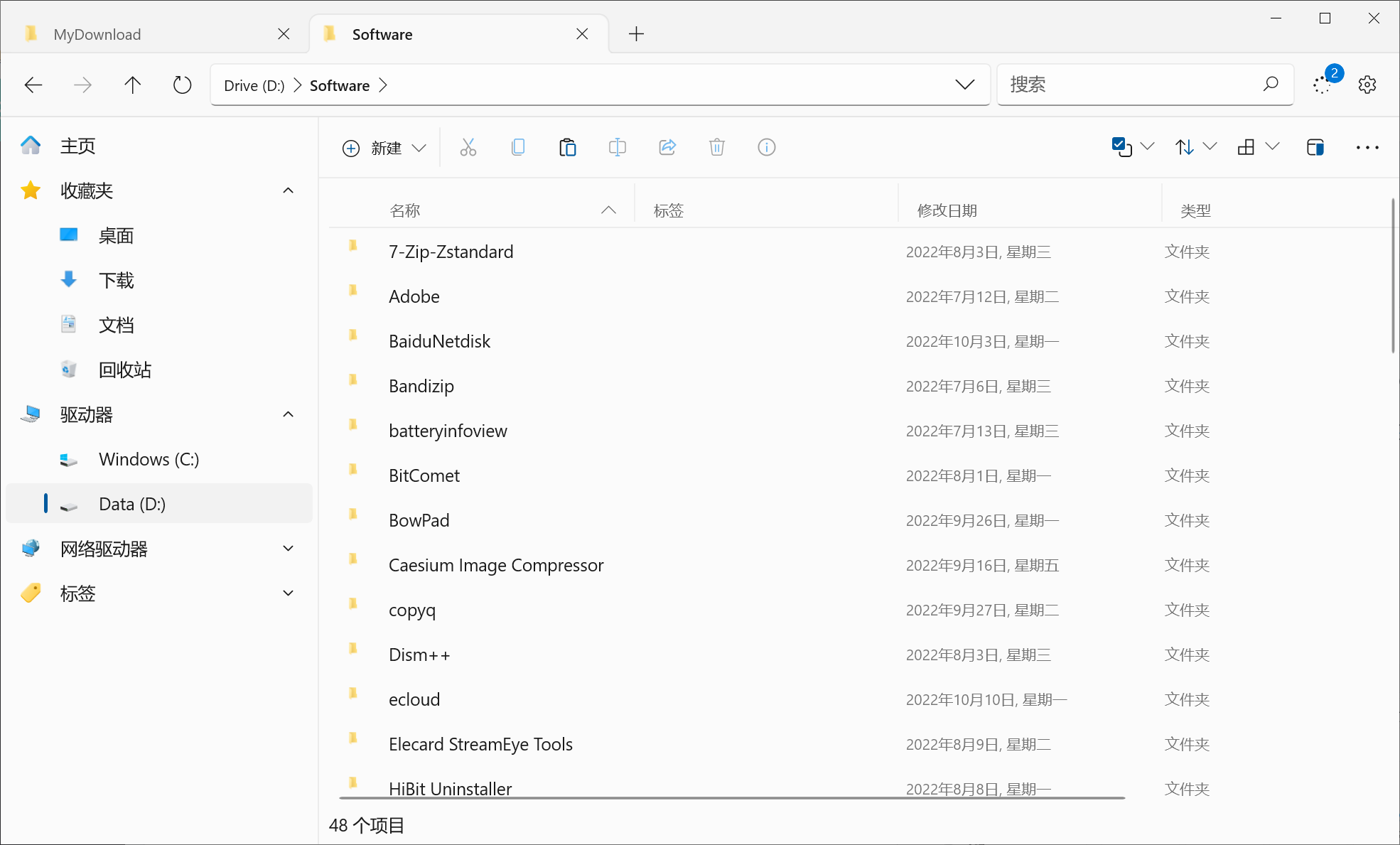Click the paste clipboard icon
This screenshot has width=1400, height=845.
(x=567, y=148)
